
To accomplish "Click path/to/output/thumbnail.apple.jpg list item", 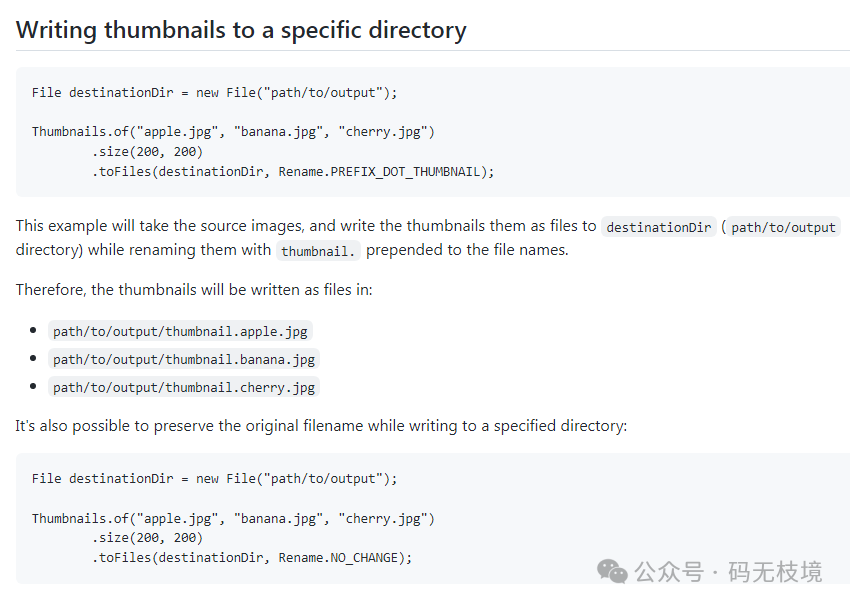I will tap(180, 331).
